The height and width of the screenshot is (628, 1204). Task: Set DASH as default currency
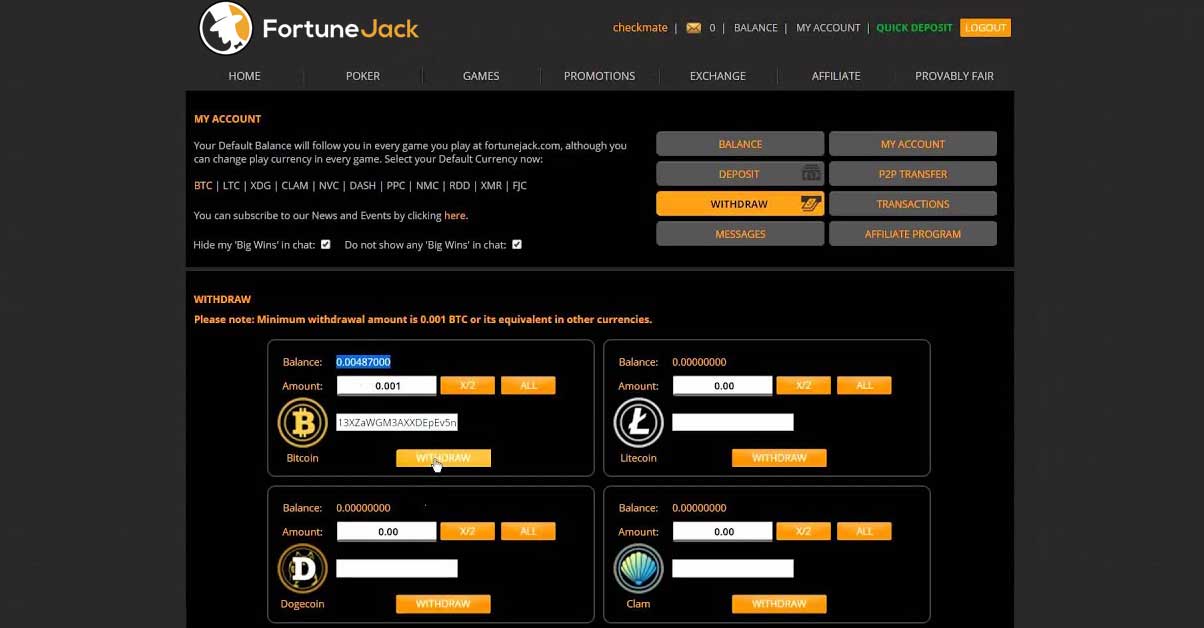click(x=362, y=186)
